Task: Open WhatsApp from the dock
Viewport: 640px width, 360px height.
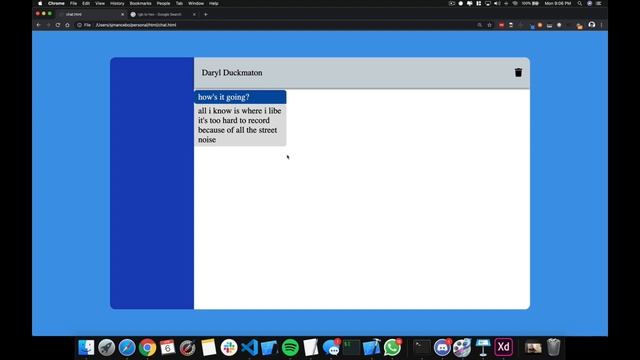Action: (392, 348)
